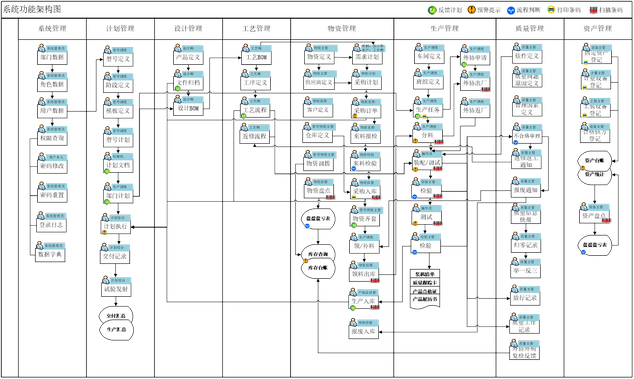Click the 不合格审理 process box
This screenshot has width=634, height=379.
pyautogui.click(x=527, y=137)
